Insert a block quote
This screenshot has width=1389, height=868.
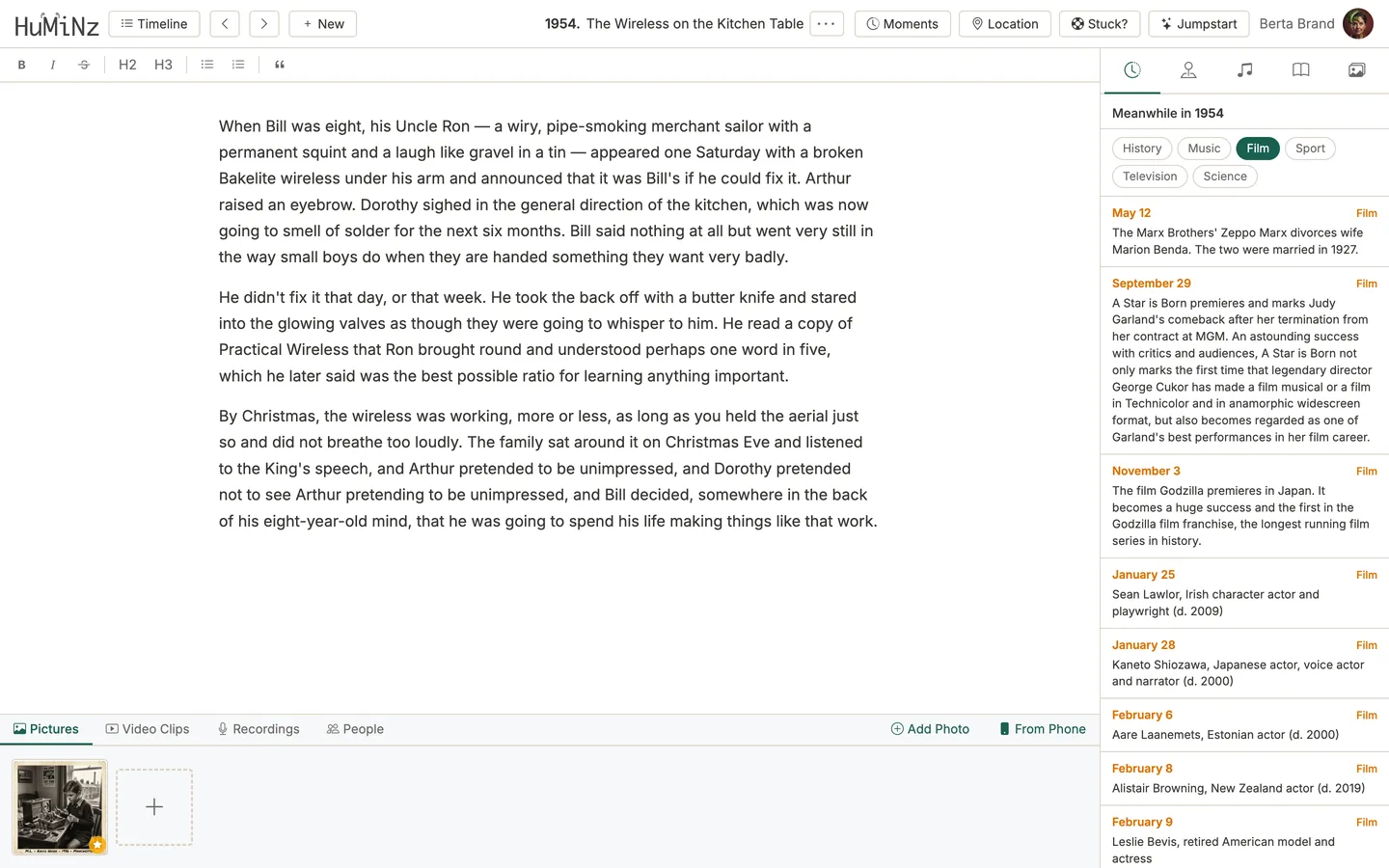pyautogui.click(x=280, y=65)
